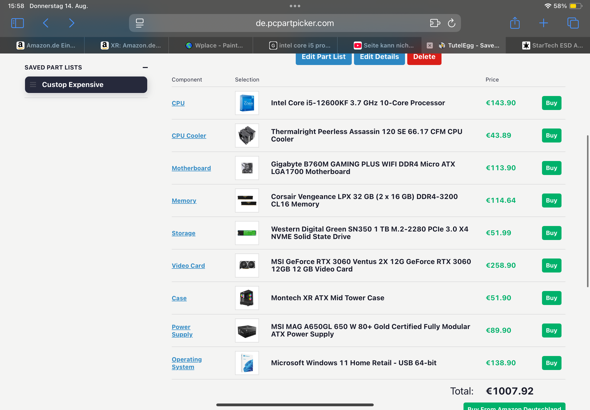Go forward using the browser forward arrow
Screen dimensions: 590x410
click(71, 23)
